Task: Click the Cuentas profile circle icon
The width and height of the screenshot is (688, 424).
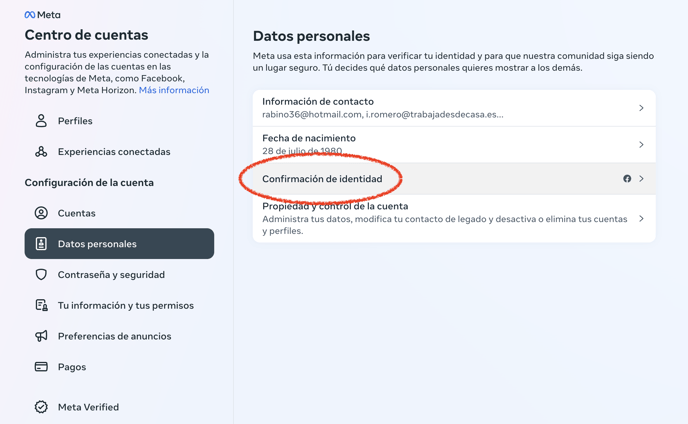Action: click(41, 213)
